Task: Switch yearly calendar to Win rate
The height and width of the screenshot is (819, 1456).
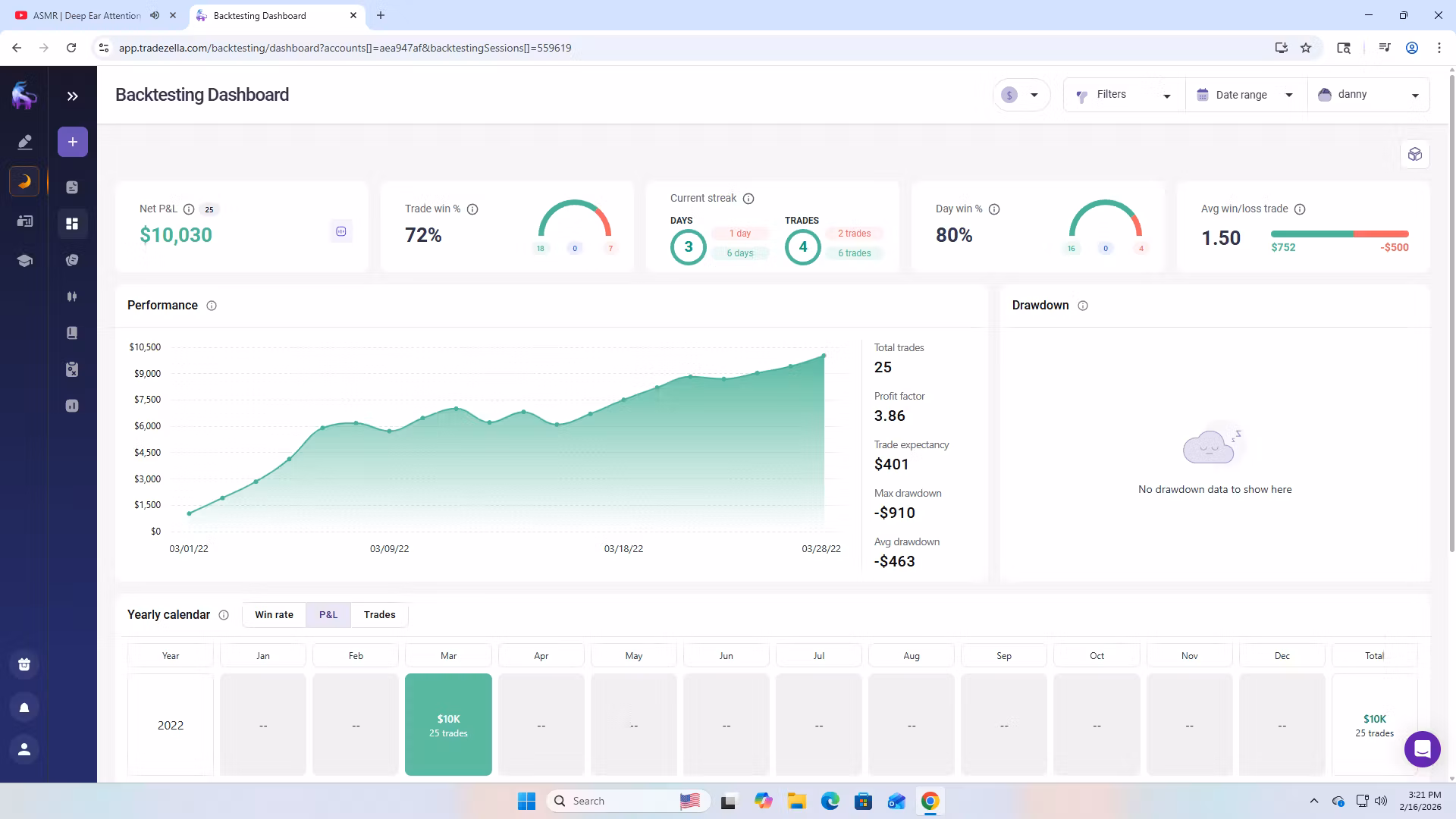Action: [x=274, y=615]
